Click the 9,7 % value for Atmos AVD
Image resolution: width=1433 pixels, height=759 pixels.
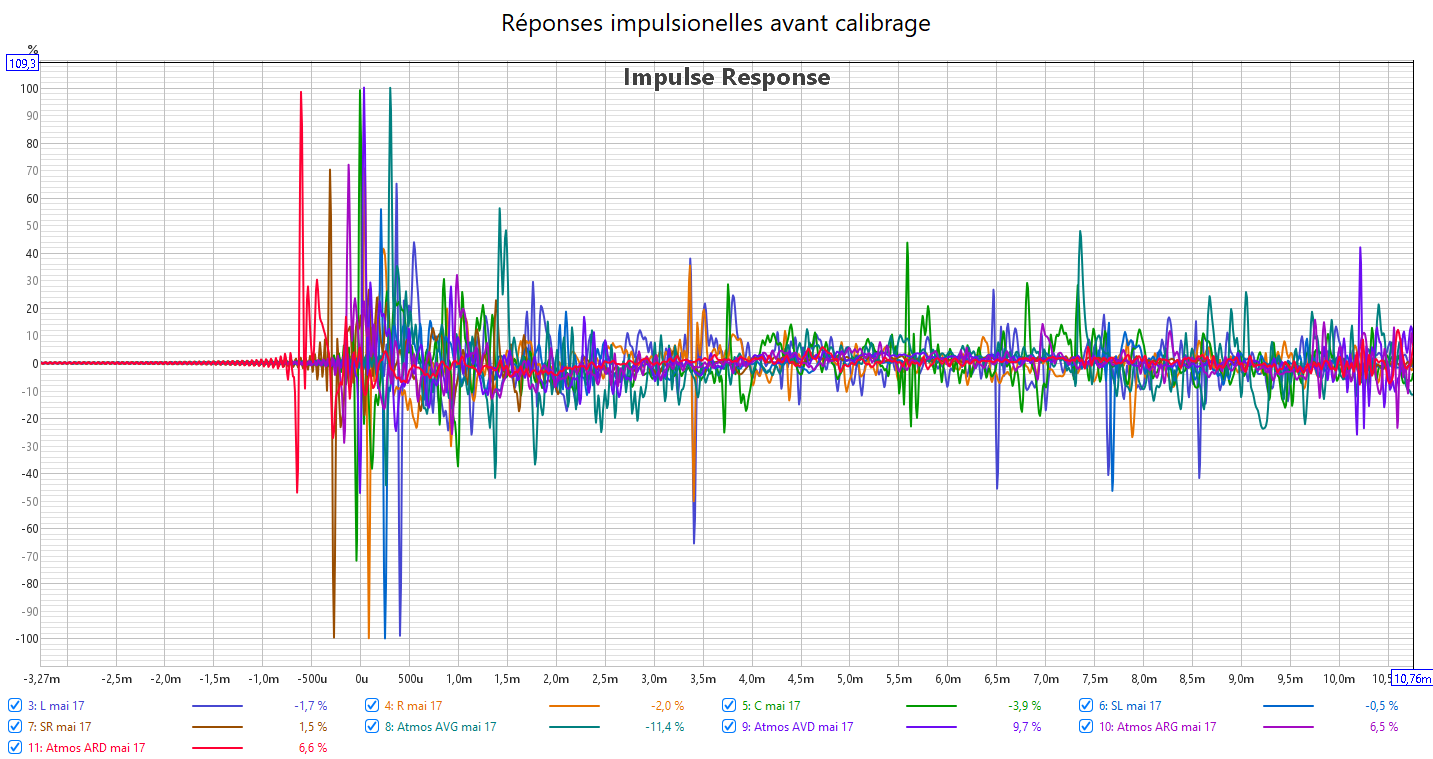(x=1025, y=727)
